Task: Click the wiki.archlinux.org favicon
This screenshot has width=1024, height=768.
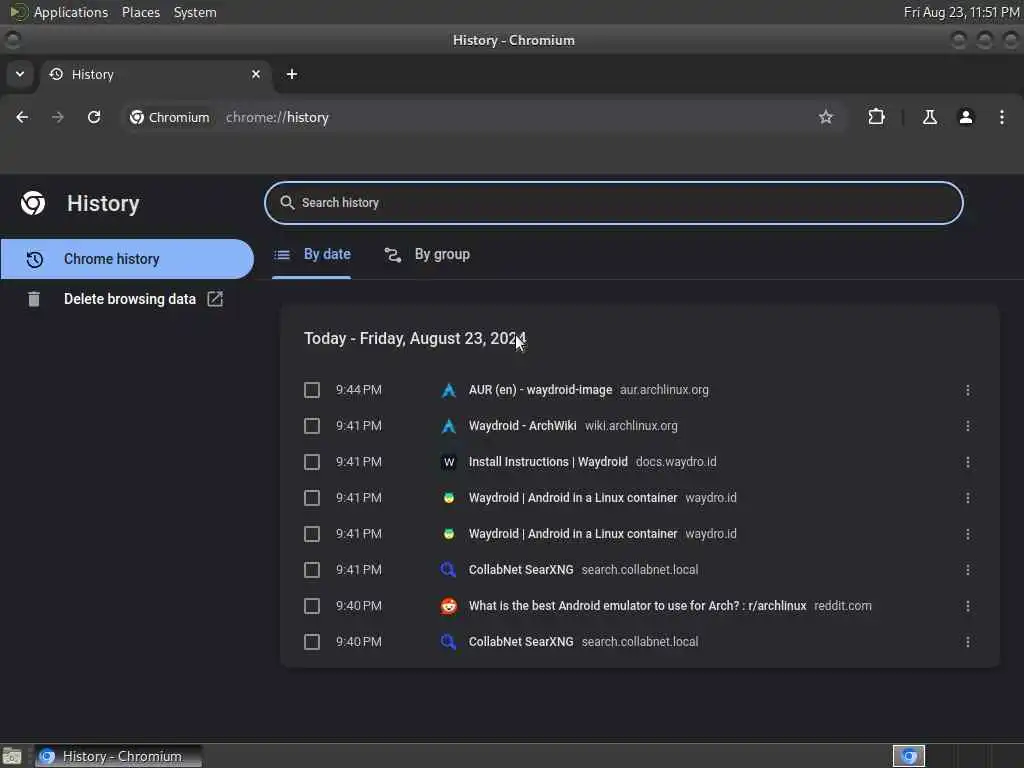Action: point(449,426)
